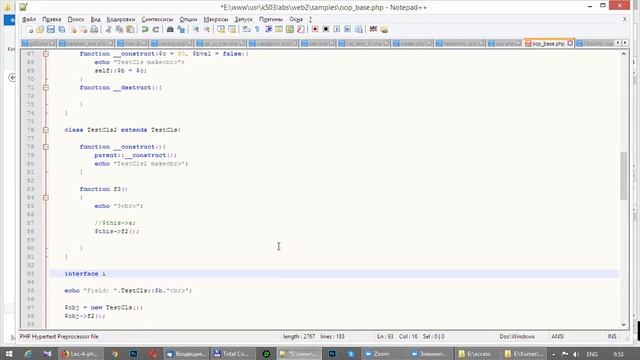640x360 pixels.
Task: Toggle show all characters icon
Action: pyautogui.click(x=257, y=29)
